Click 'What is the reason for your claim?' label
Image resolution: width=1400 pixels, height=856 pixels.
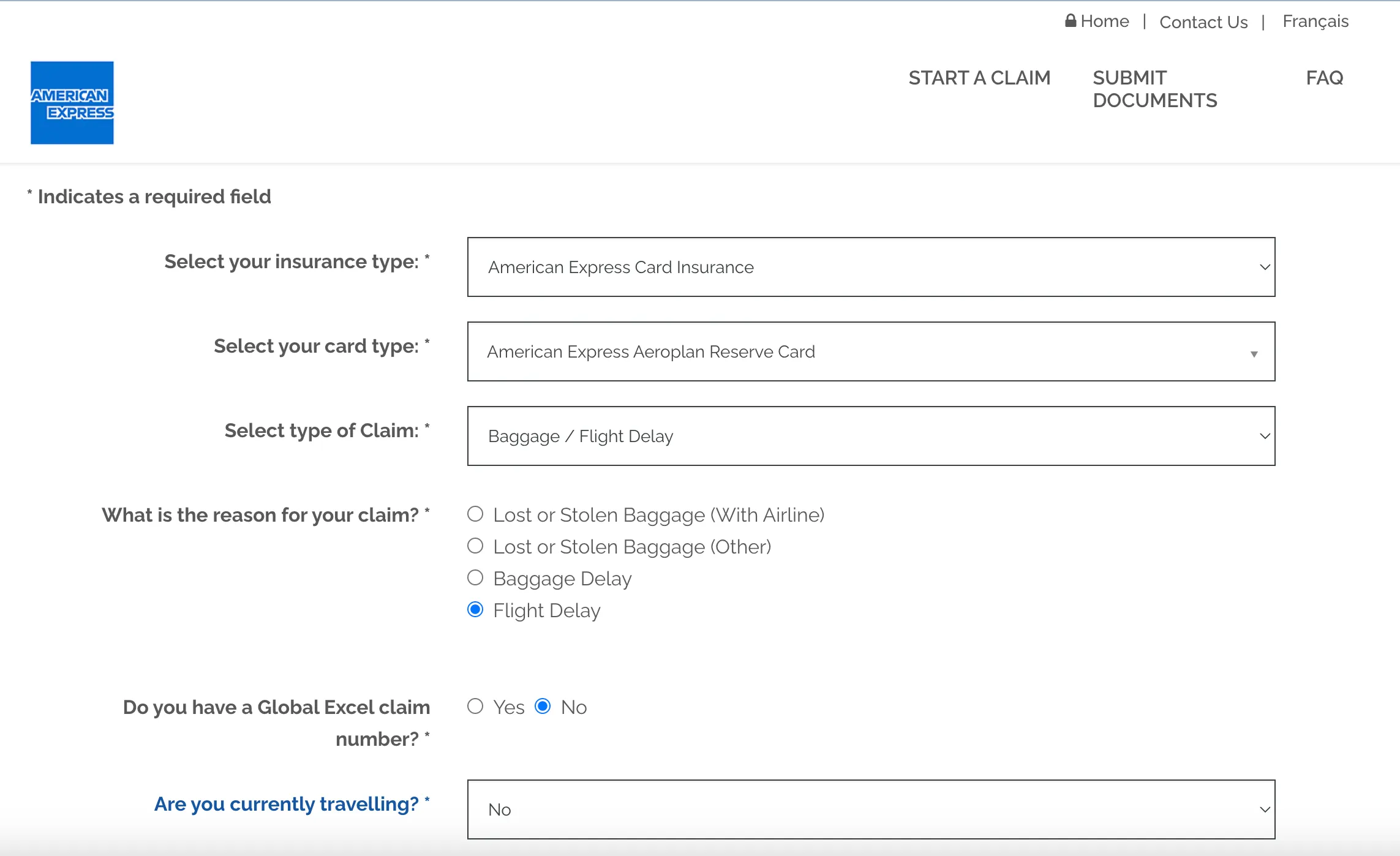[266, 515]
